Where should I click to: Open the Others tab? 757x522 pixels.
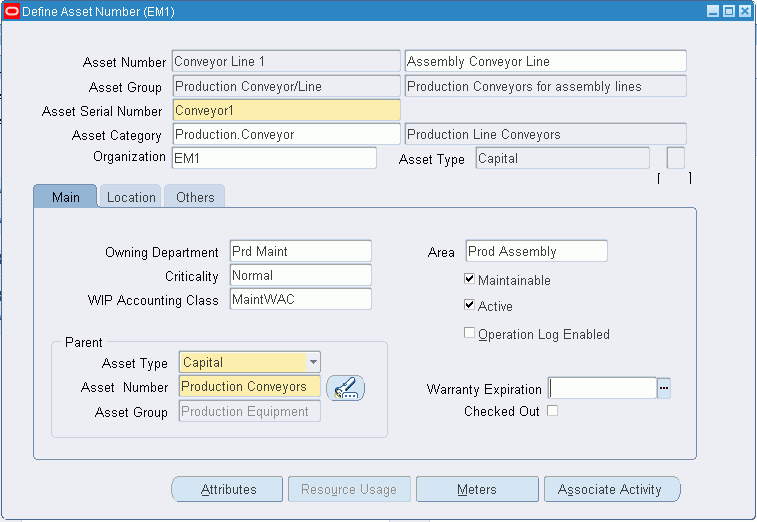195,197
